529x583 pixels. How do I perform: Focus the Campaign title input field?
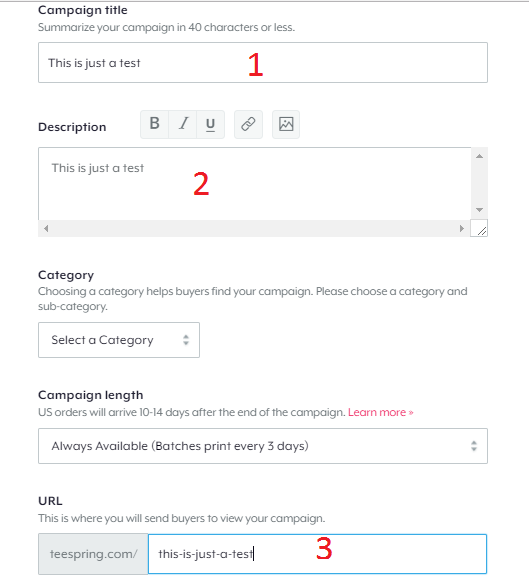coord(263,62)
